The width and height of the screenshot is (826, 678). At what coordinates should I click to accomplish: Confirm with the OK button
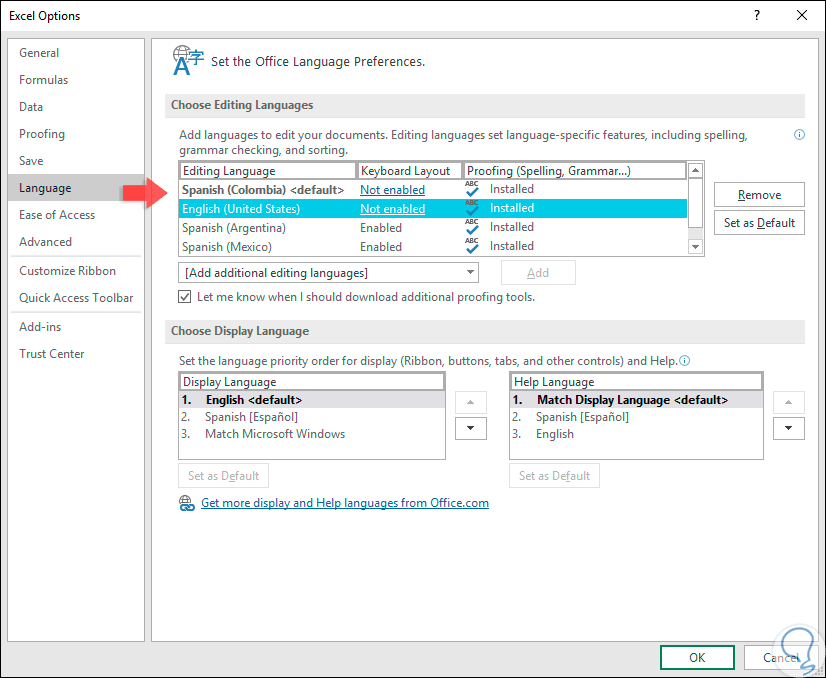tap(697, 657)
